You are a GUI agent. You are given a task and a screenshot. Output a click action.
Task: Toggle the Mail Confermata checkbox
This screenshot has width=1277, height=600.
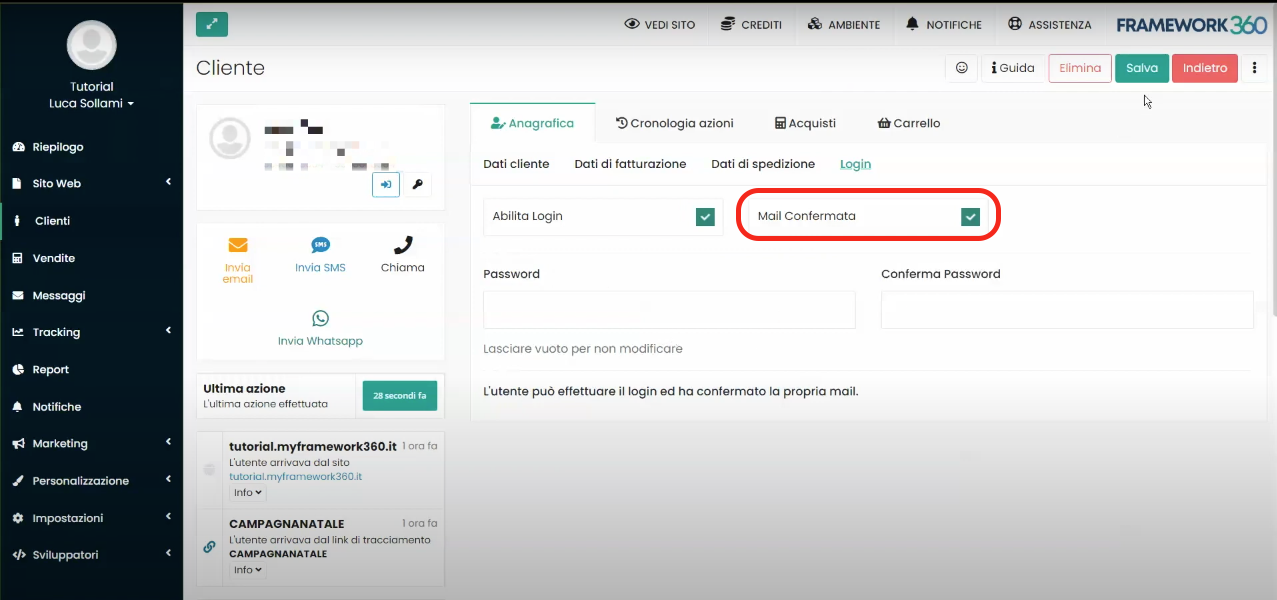(x=970, y=217)
